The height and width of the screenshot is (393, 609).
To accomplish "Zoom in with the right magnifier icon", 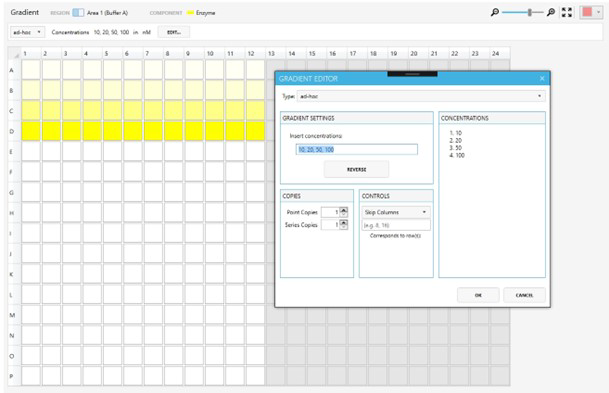I will [550, 12].
